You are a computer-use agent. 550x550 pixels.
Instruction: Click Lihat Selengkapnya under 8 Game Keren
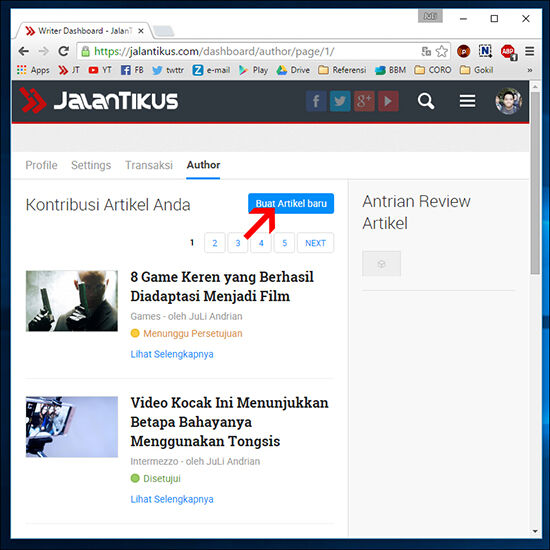click(172, 354)
